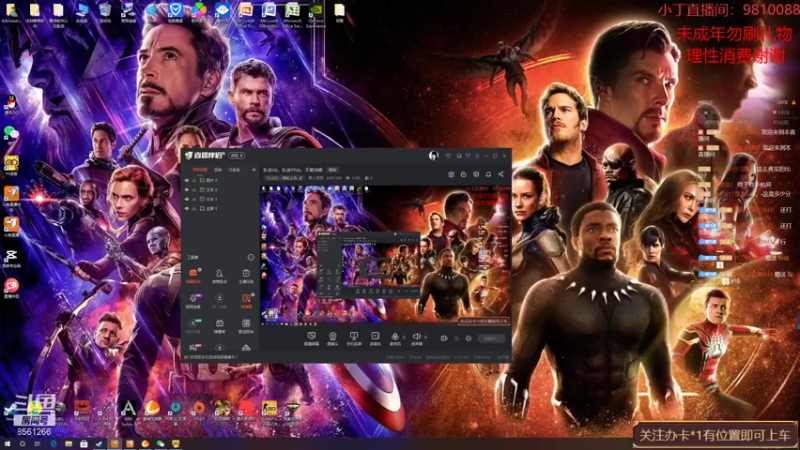Select the last source layer row
This screenshot has width=800, height=450.
tap(220, 209)
